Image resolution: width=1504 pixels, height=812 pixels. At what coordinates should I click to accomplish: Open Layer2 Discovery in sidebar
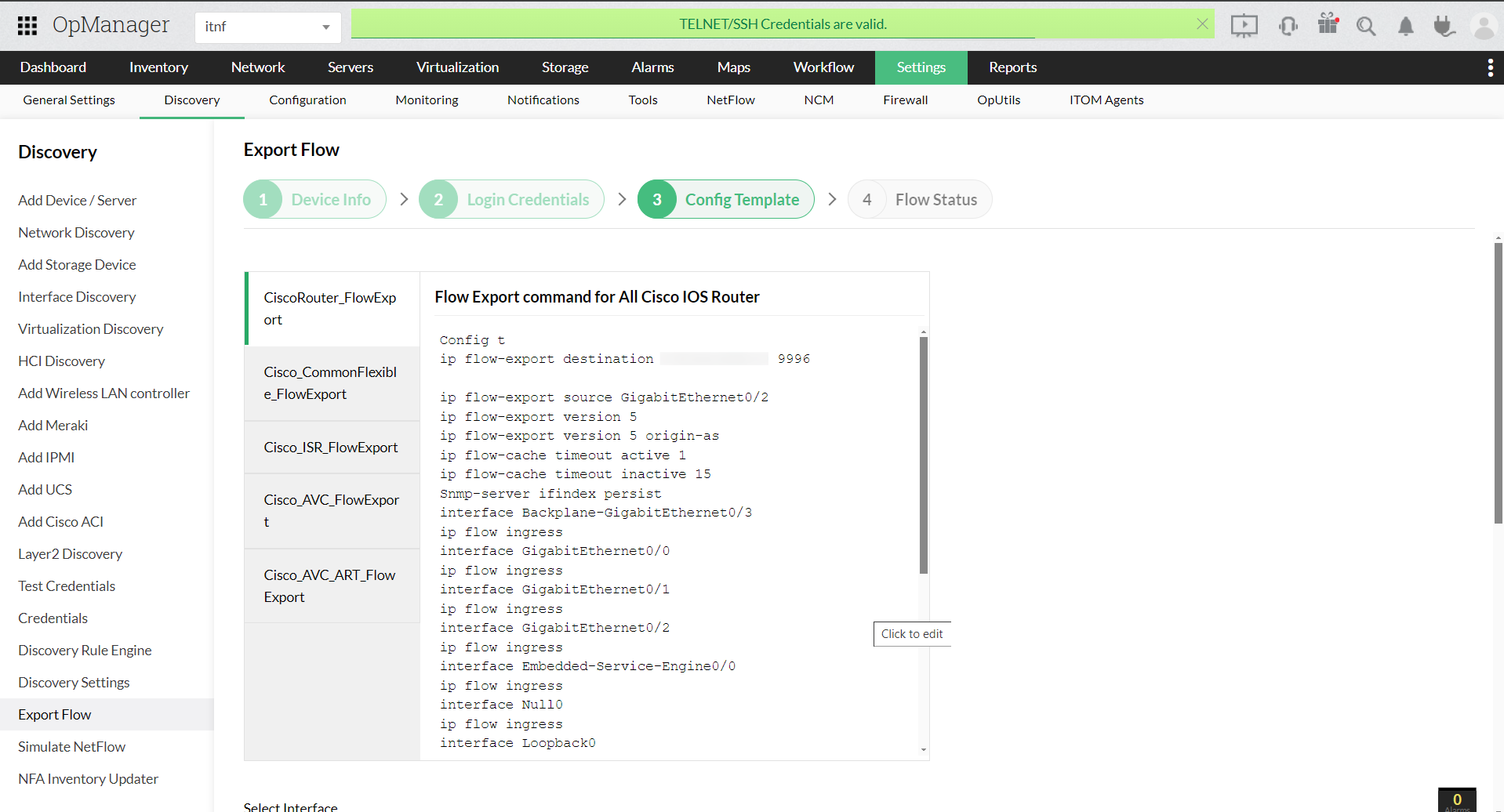click(x=70, y=554)
